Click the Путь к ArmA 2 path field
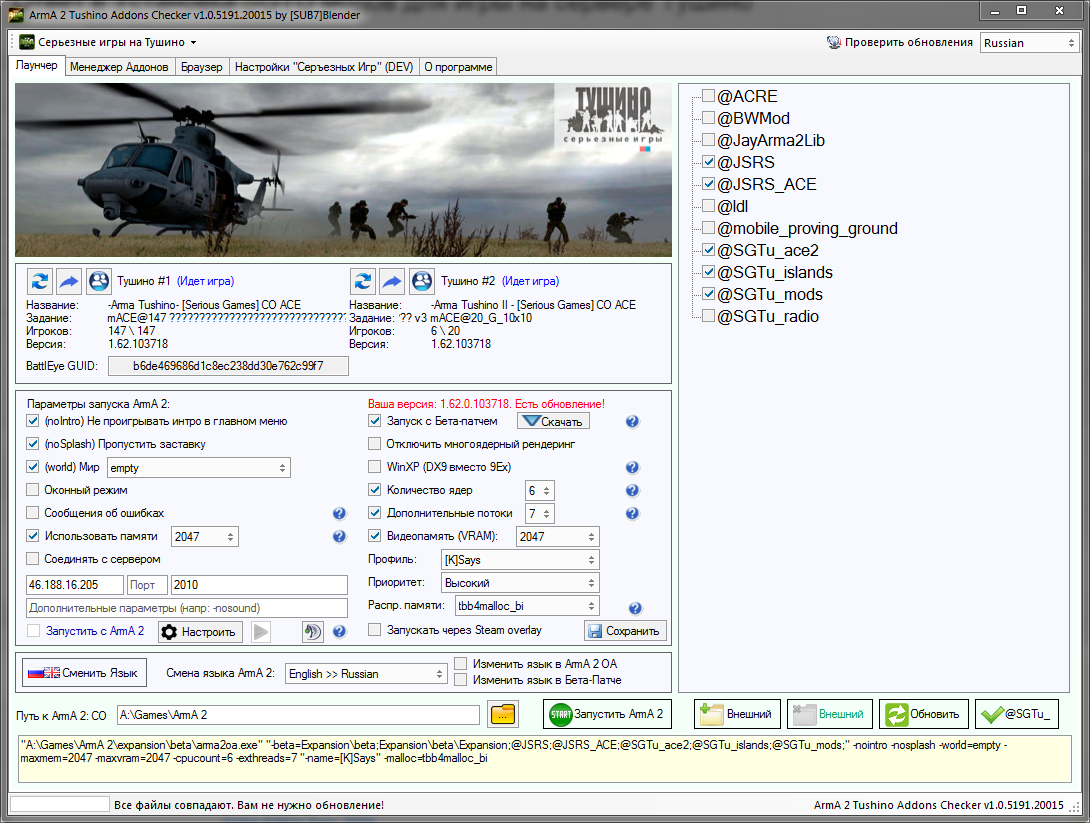Viewport: 1090px width, 823px height. pos(298,715)
